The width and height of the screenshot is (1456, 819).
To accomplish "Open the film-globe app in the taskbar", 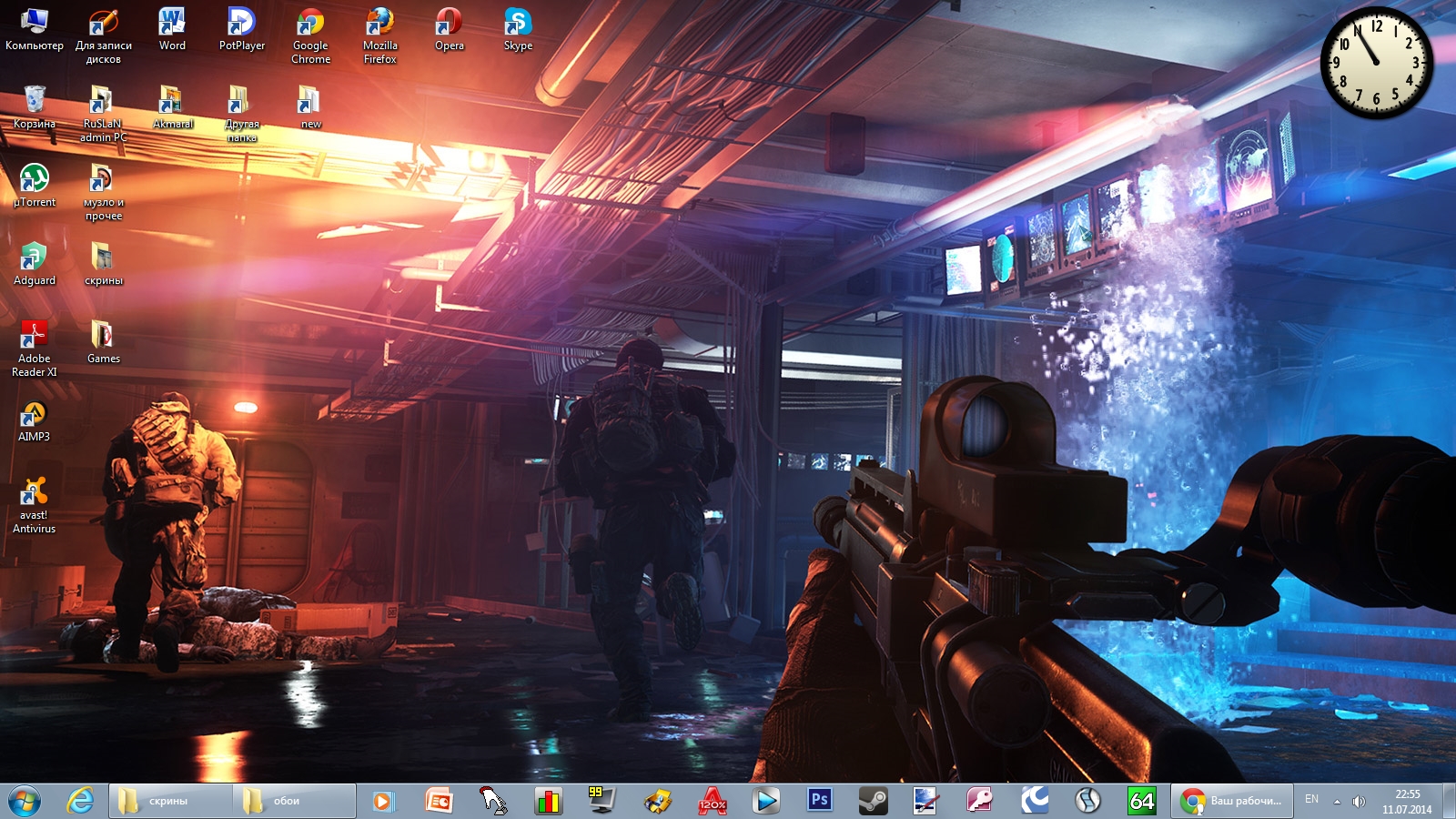I will coord(1087,801).
